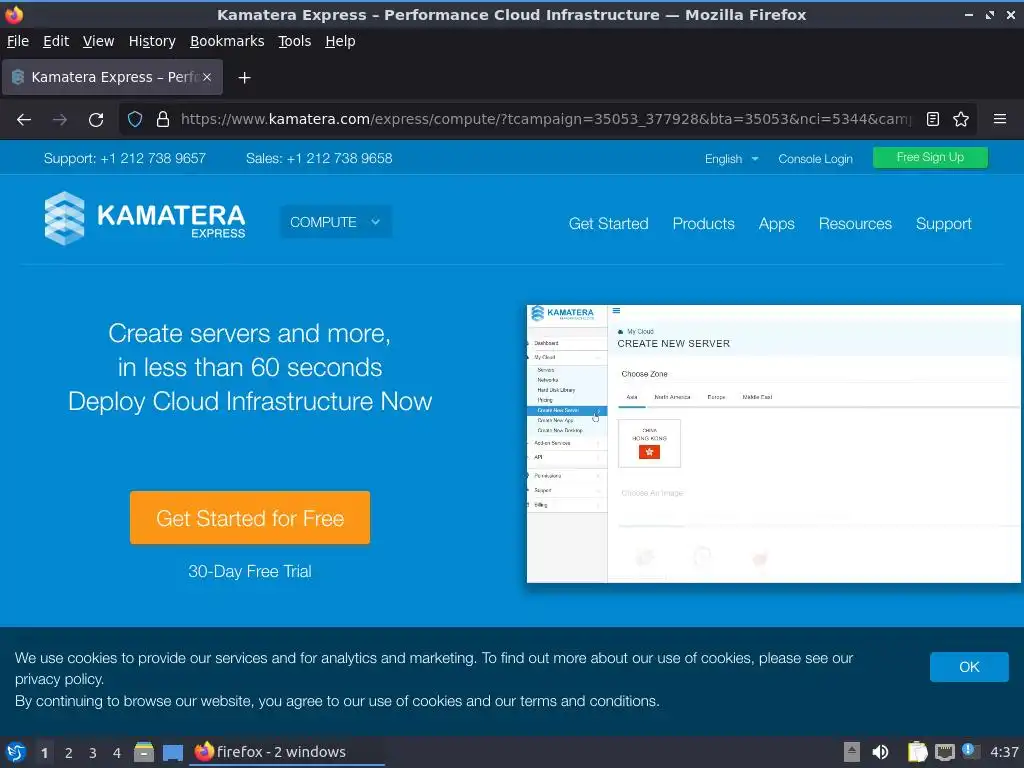Open the desktop start menu icon
Screen dimensions: 1024x768
pyautogui.click(x=16, y=752)
